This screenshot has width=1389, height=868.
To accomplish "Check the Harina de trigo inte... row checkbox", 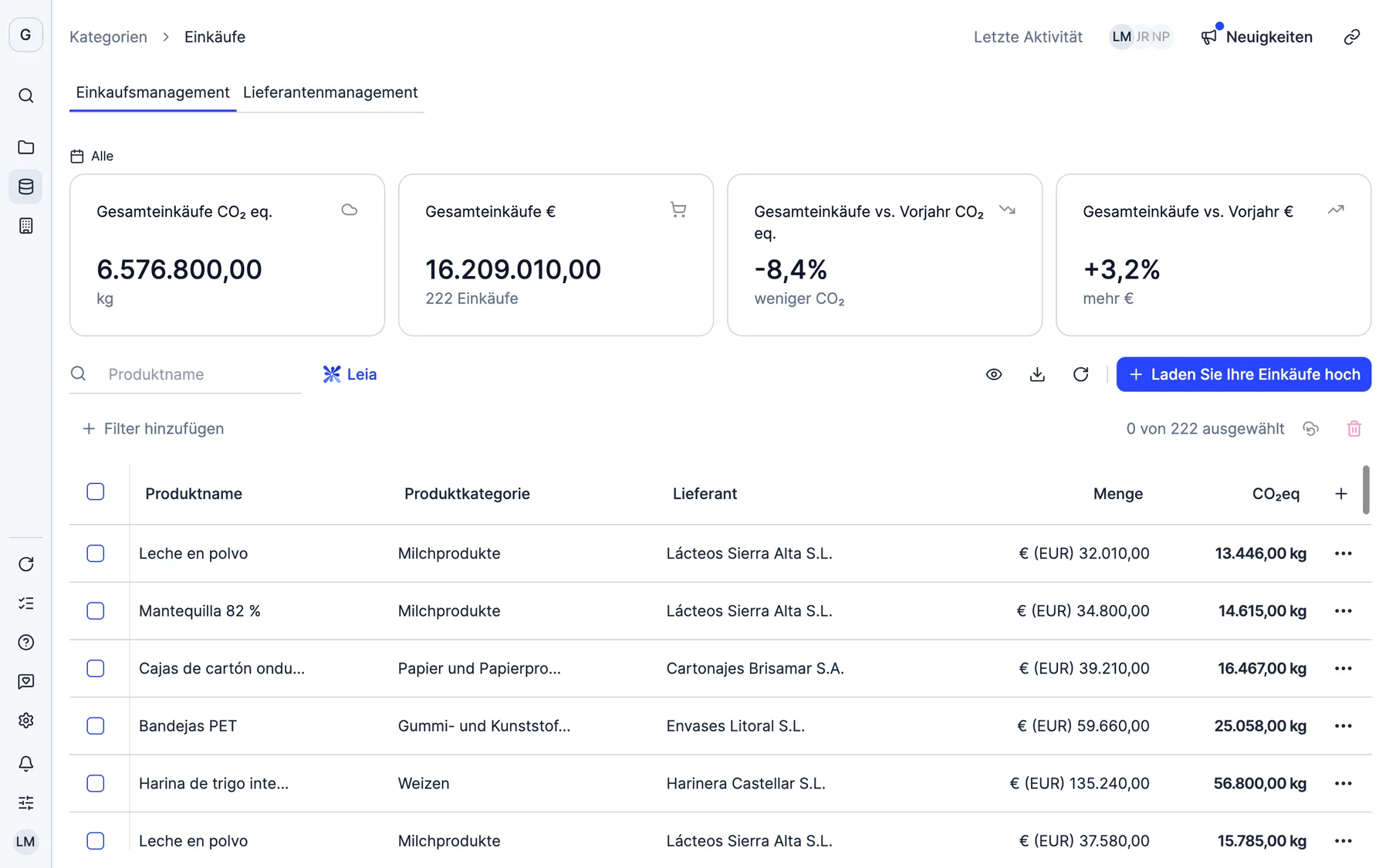I will (96, 784).
